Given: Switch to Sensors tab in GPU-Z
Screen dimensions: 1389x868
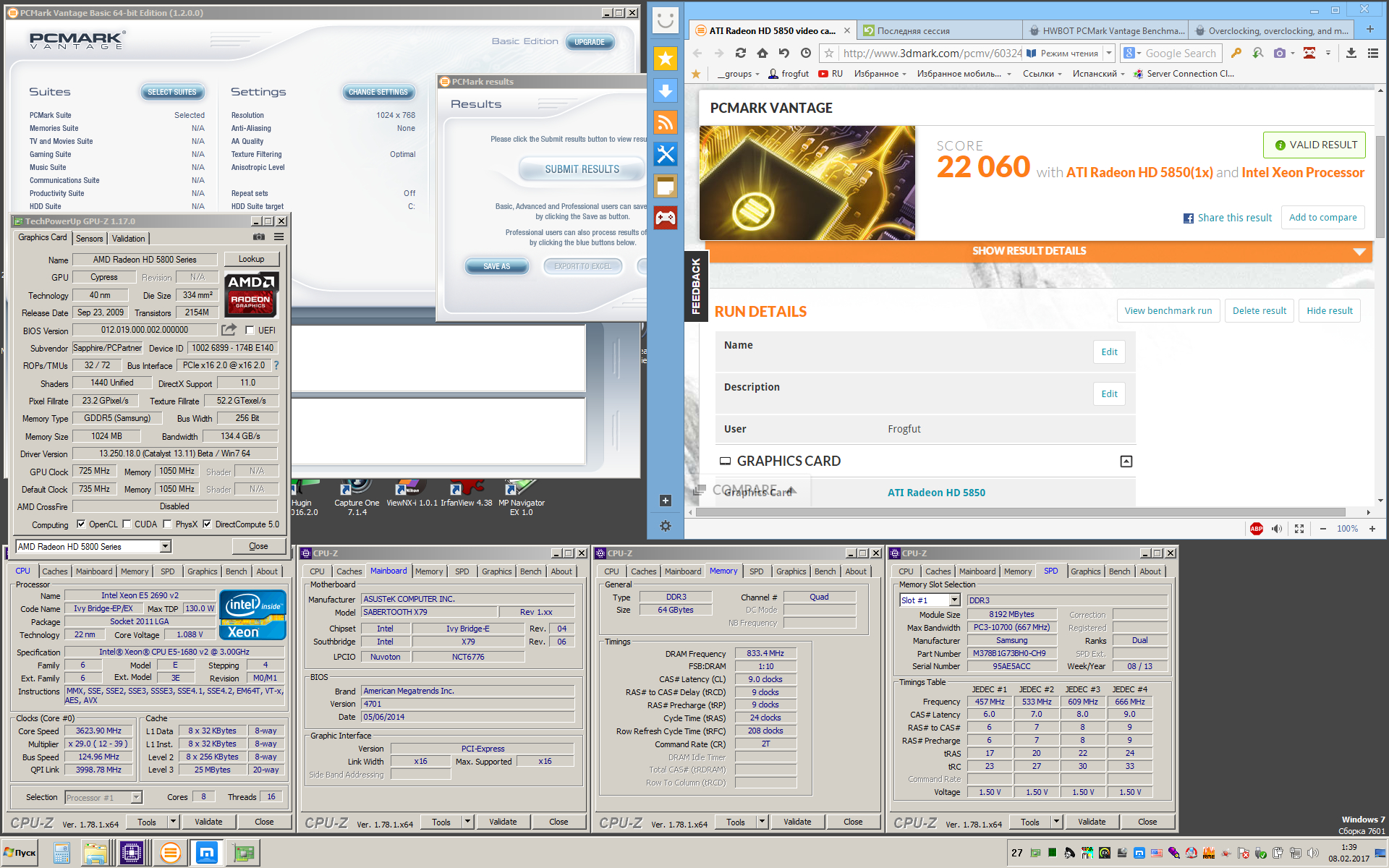Looking at the screenshot, I should [90, 239].
